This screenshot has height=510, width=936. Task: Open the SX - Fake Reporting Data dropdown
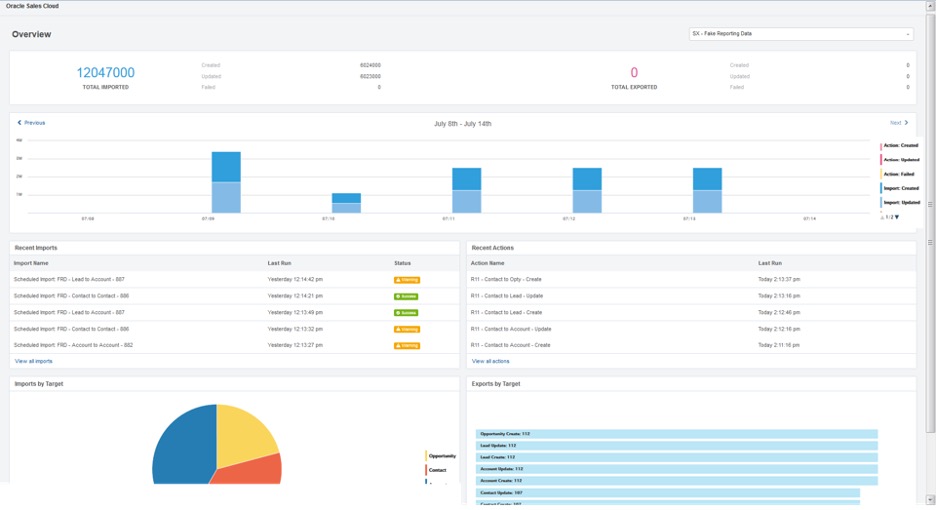(x=800, y=34)
